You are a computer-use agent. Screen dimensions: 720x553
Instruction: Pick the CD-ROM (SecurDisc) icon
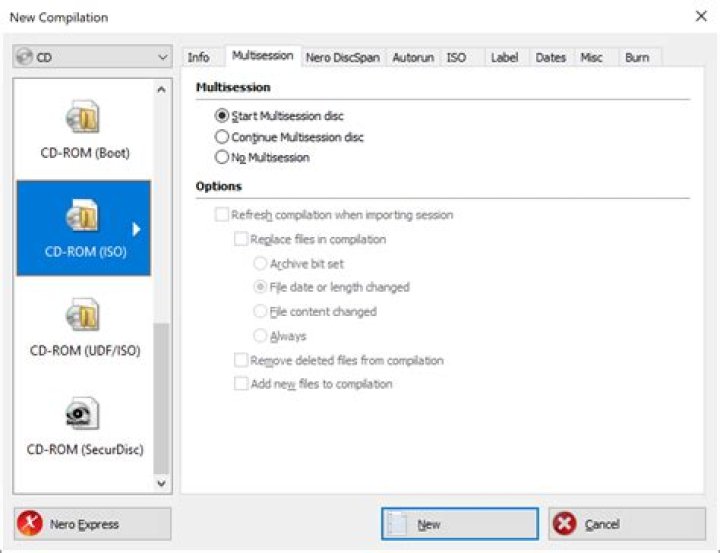click(84, 413)
